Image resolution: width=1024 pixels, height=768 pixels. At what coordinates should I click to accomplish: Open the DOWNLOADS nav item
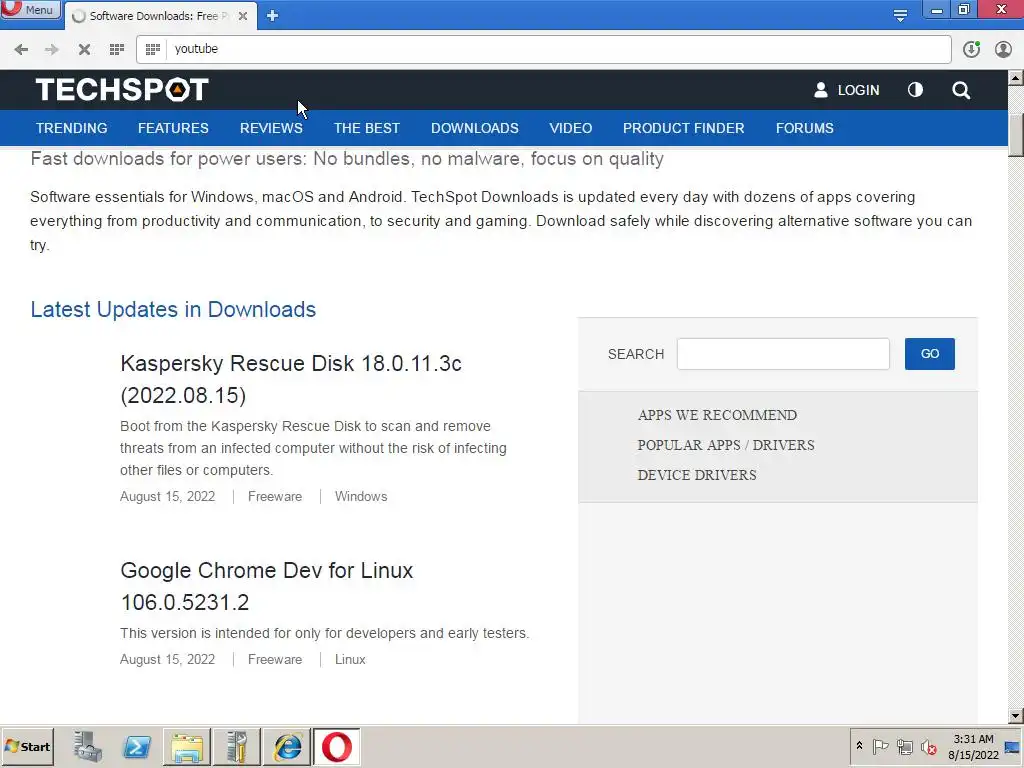(475, 128)
